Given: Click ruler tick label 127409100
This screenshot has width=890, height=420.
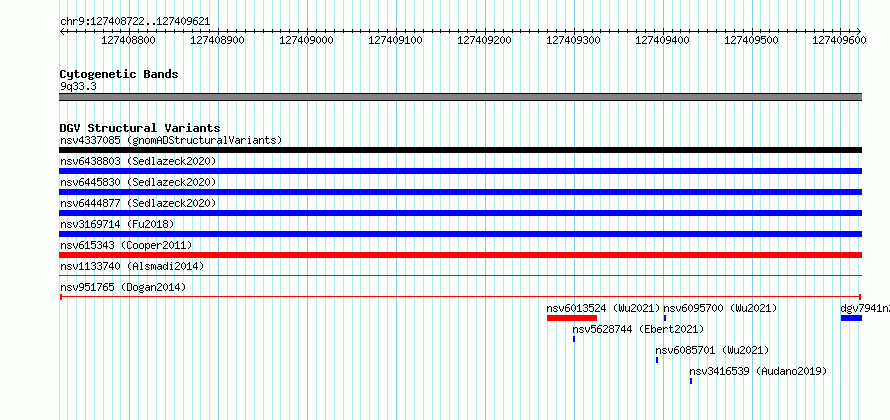Looking at the screenshot, I should [396, 40].
